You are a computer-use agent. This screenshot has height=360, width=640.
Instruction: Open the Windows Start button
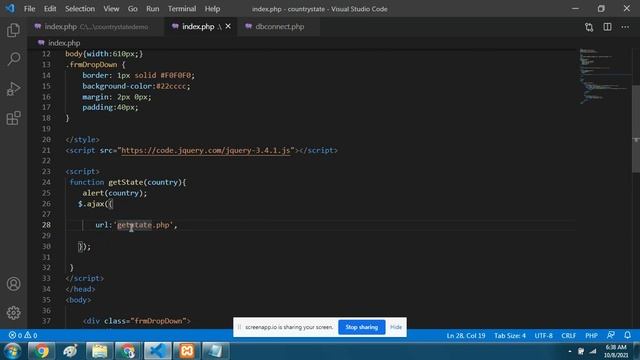click(12, 351)
